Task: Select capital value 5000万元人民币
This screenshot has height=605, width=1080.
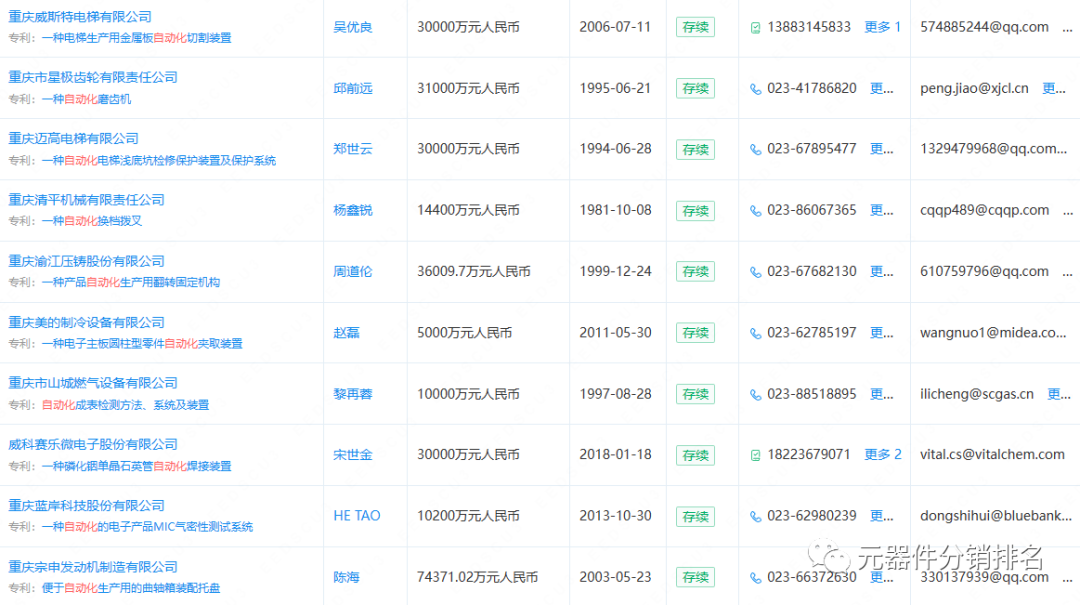Action: [464, 333]
